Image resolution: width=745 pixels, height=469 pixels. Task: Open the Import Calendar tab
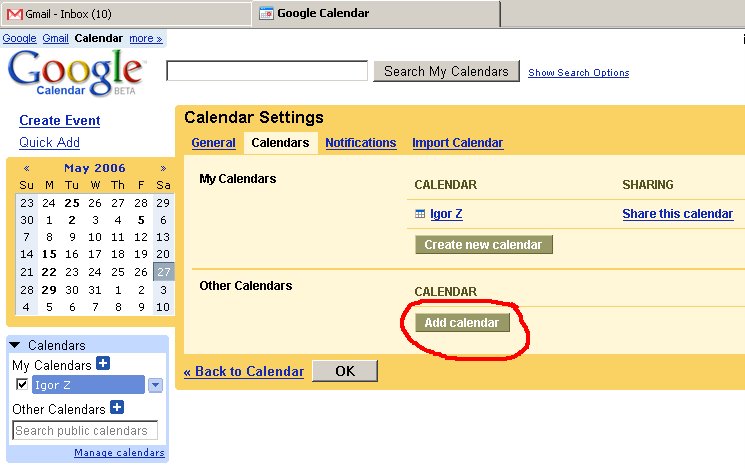(x=458, y=143)
